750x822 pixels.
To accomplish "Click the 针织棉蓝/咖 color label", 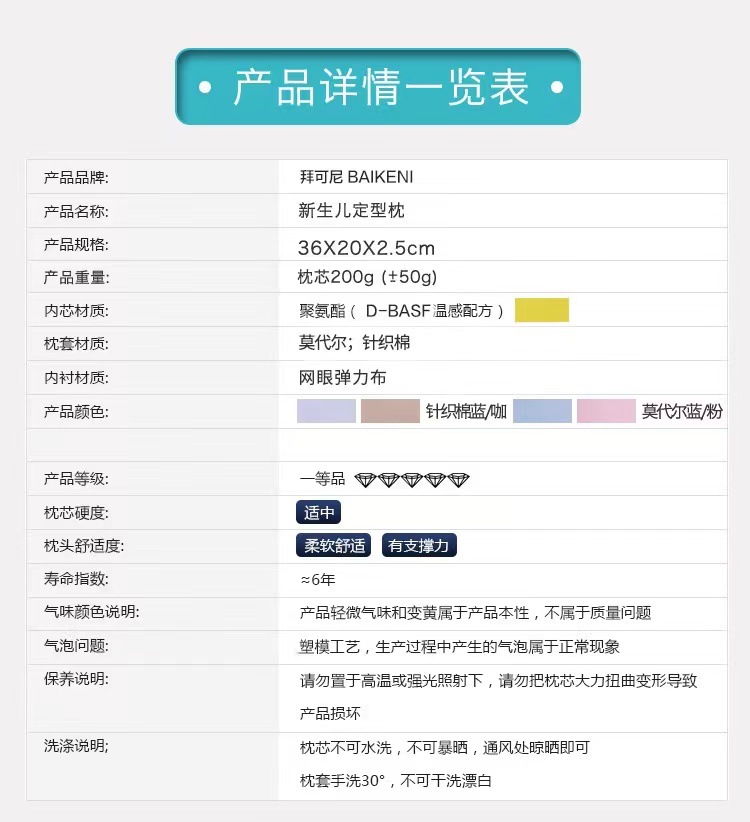I will [x=466, y=412].
